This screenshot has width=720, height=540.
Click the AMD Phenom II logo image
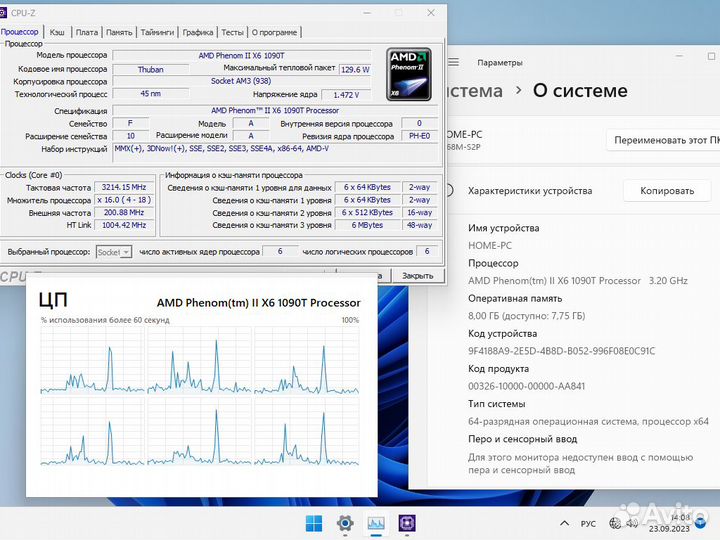[x=408, y=74]
